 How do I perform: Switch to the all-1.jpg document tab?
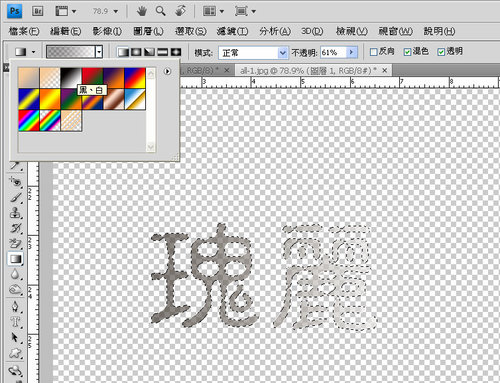[308, 71]
